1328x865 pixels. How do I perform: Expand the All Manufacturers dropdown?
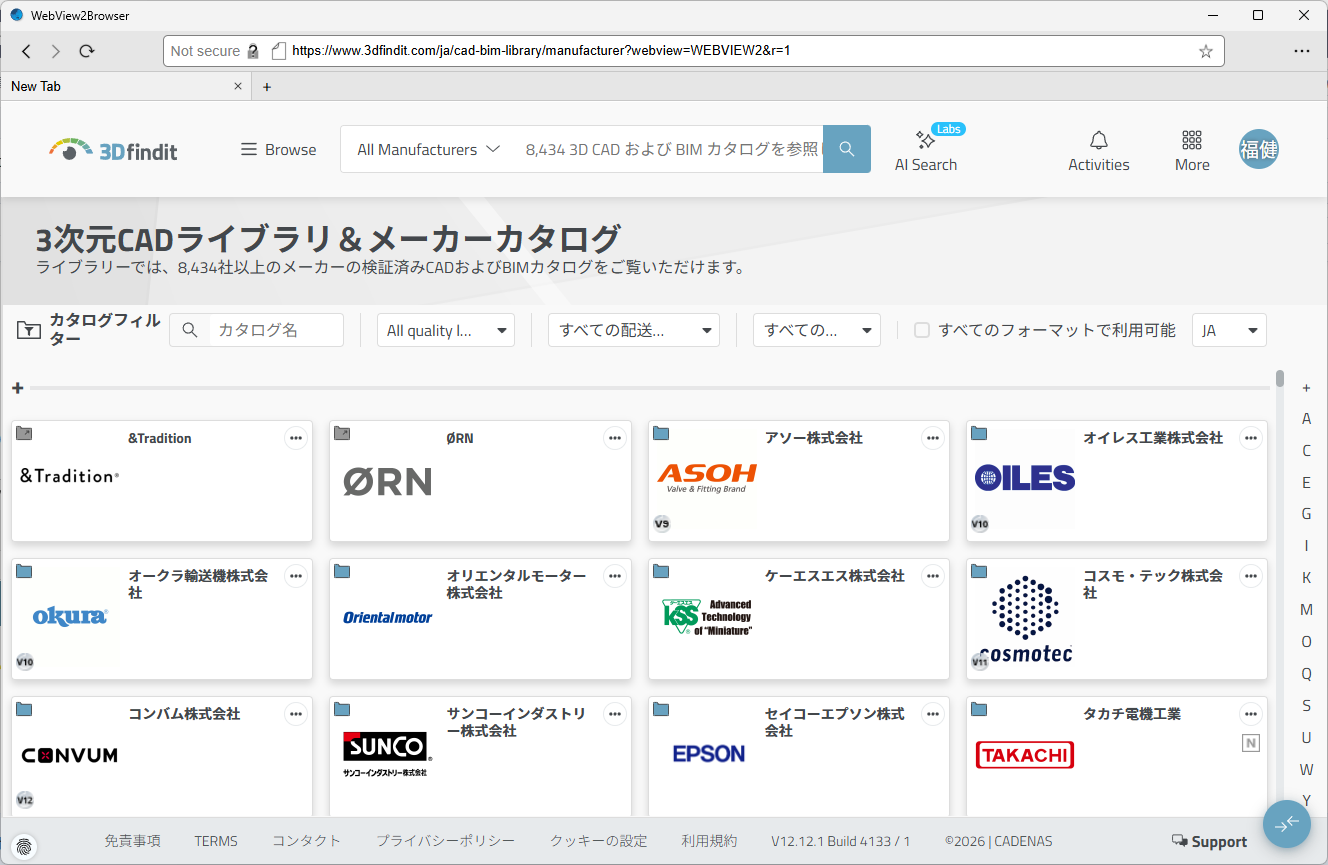428,149
